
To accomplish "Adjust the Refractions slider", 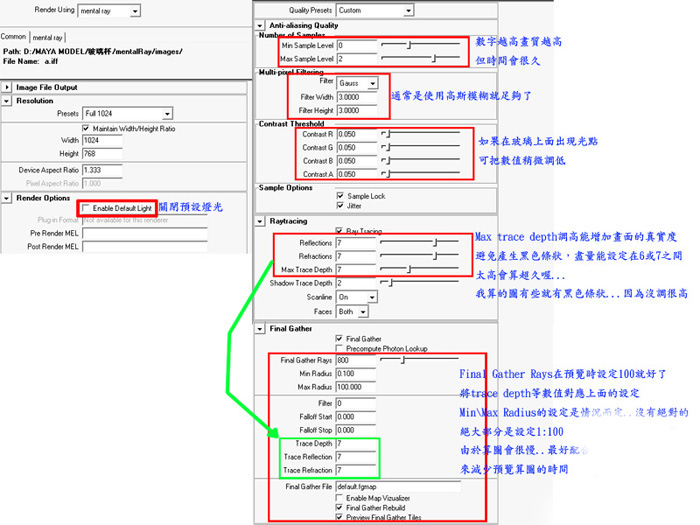I will click(435, 255).
